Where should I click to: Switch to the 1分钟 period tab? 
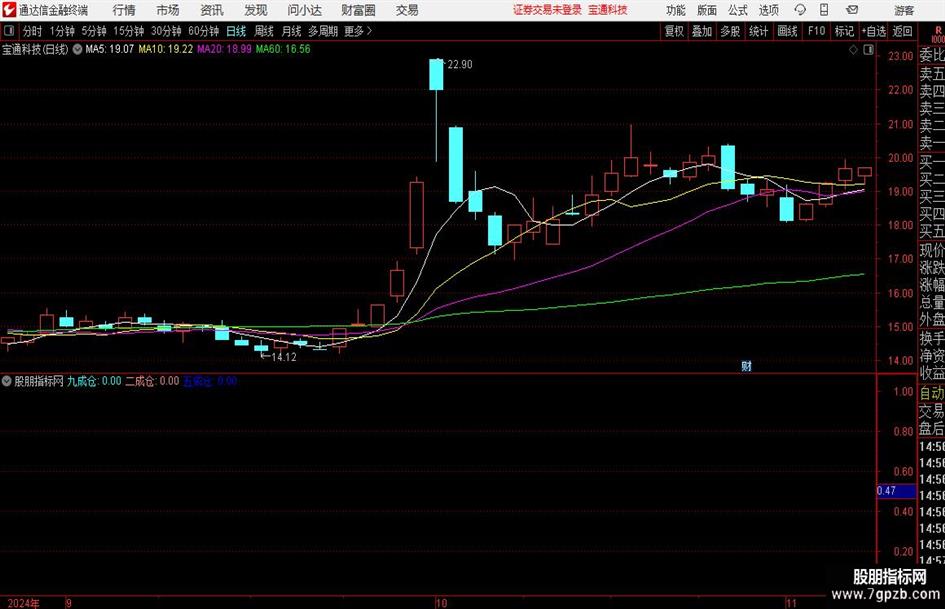coord(62,31)
